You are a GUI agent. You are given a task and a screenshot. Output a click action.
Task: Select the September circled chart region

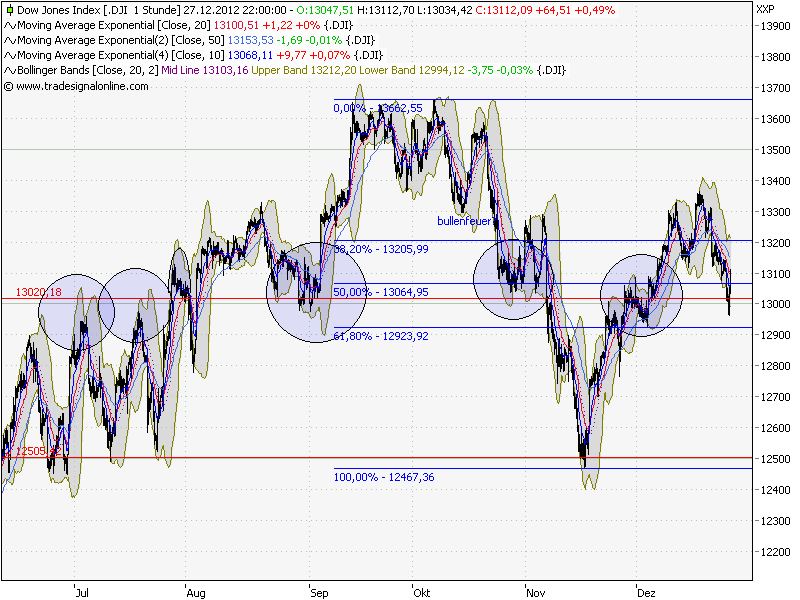[x=316, y=292]
